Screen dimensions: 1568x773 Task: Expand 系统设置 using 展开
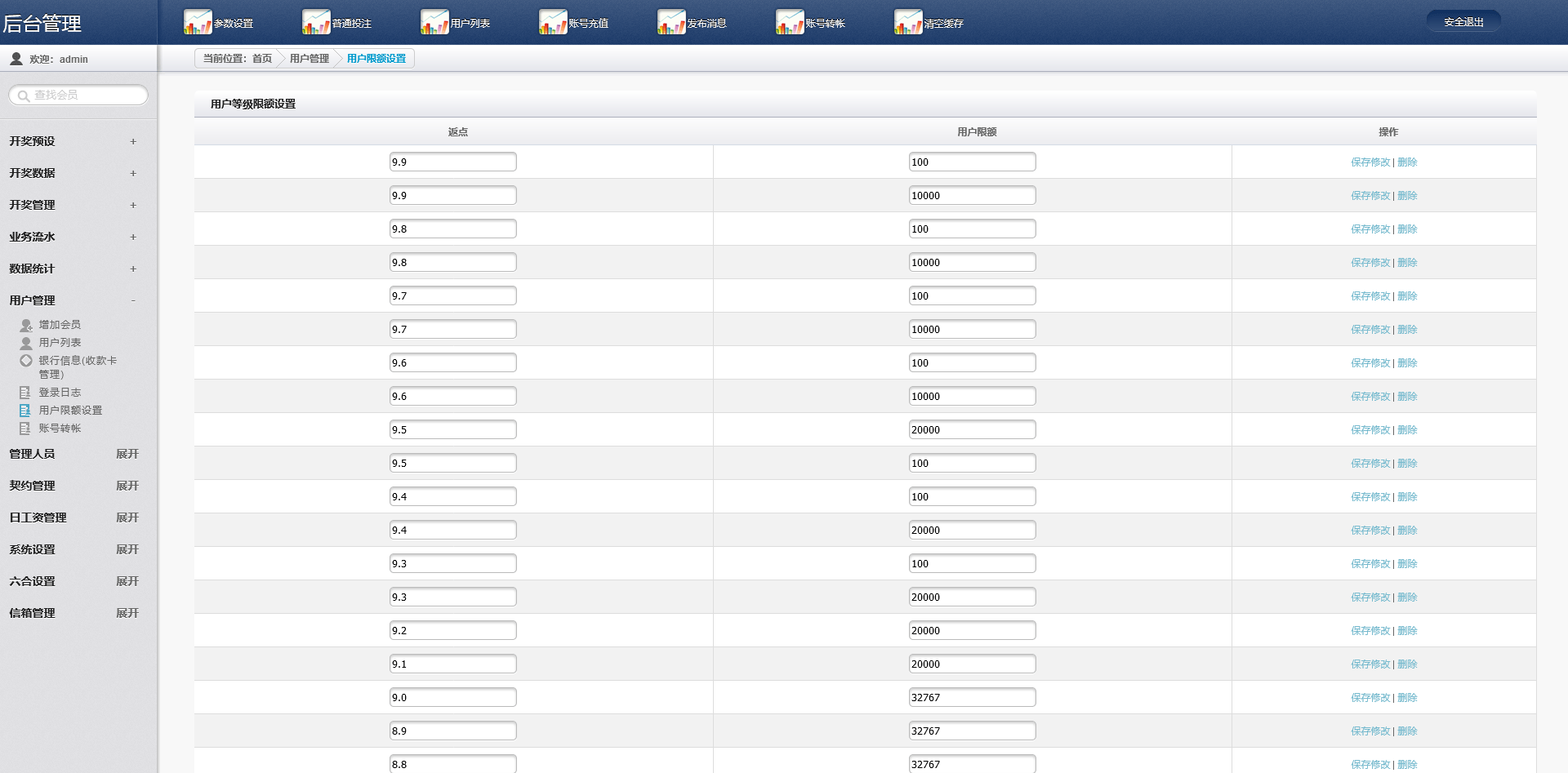127,549
